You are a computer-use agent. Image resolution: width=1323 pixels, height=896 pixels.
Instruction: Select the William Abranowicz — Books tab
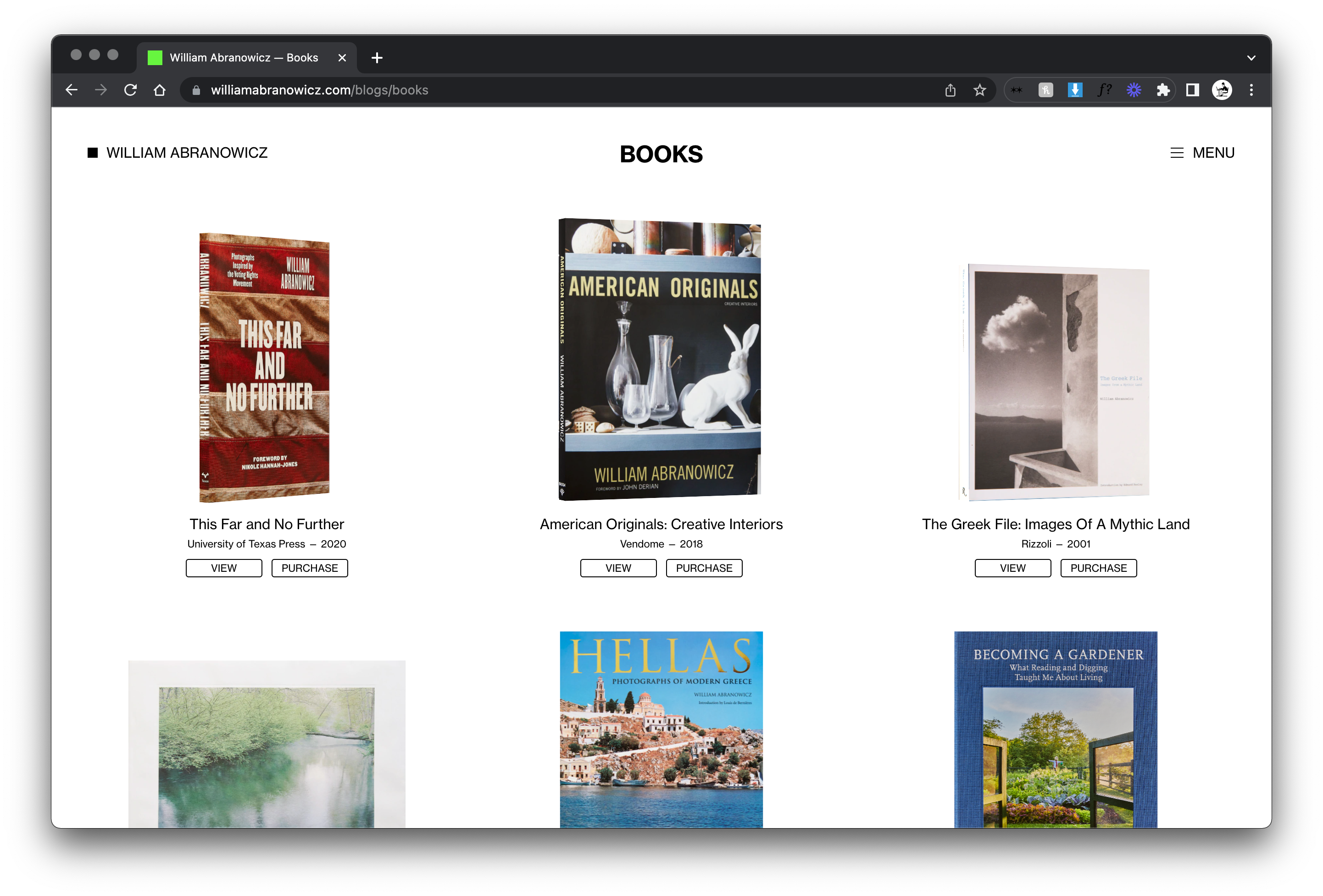coord(244,58)
